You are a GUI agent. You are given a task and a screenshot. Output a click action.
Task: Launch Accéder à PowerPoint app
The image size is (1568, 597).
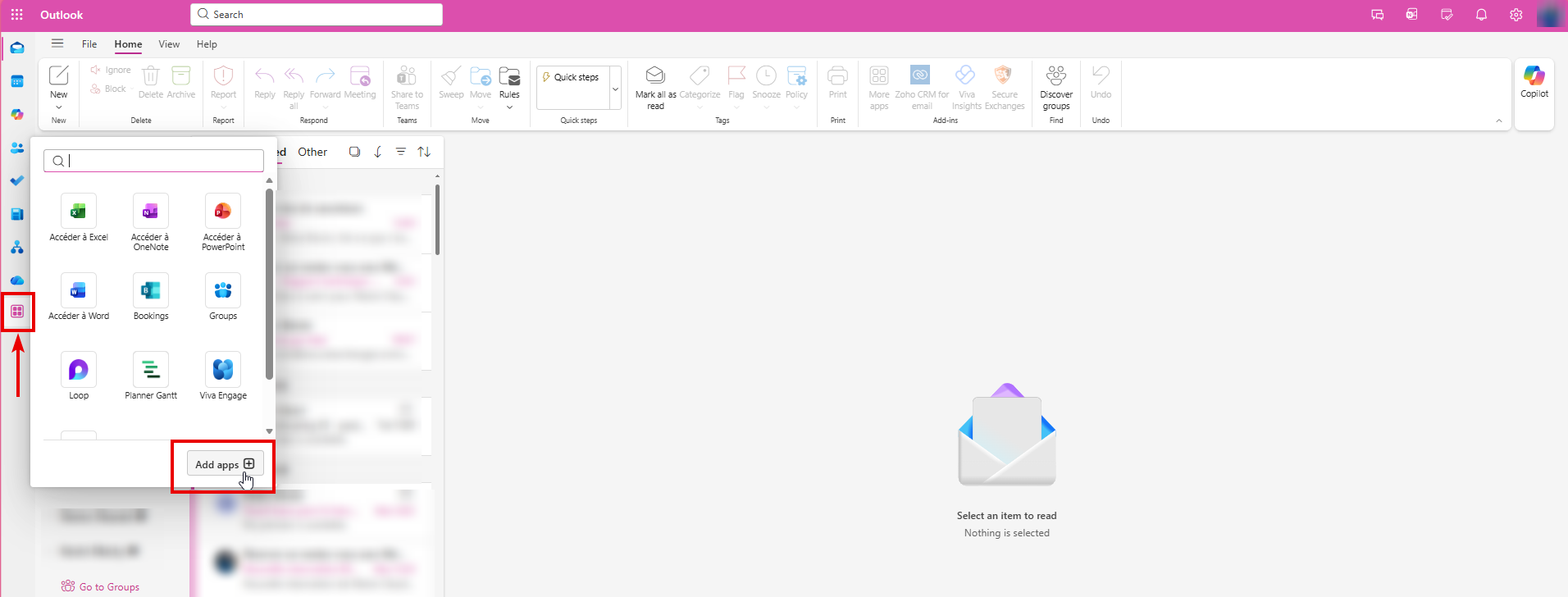[x=223, y=222]
